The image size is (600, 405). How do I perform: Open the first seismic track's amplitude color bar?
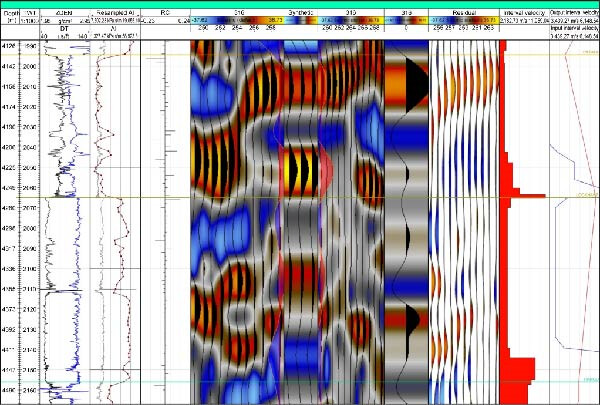(237, 20)
